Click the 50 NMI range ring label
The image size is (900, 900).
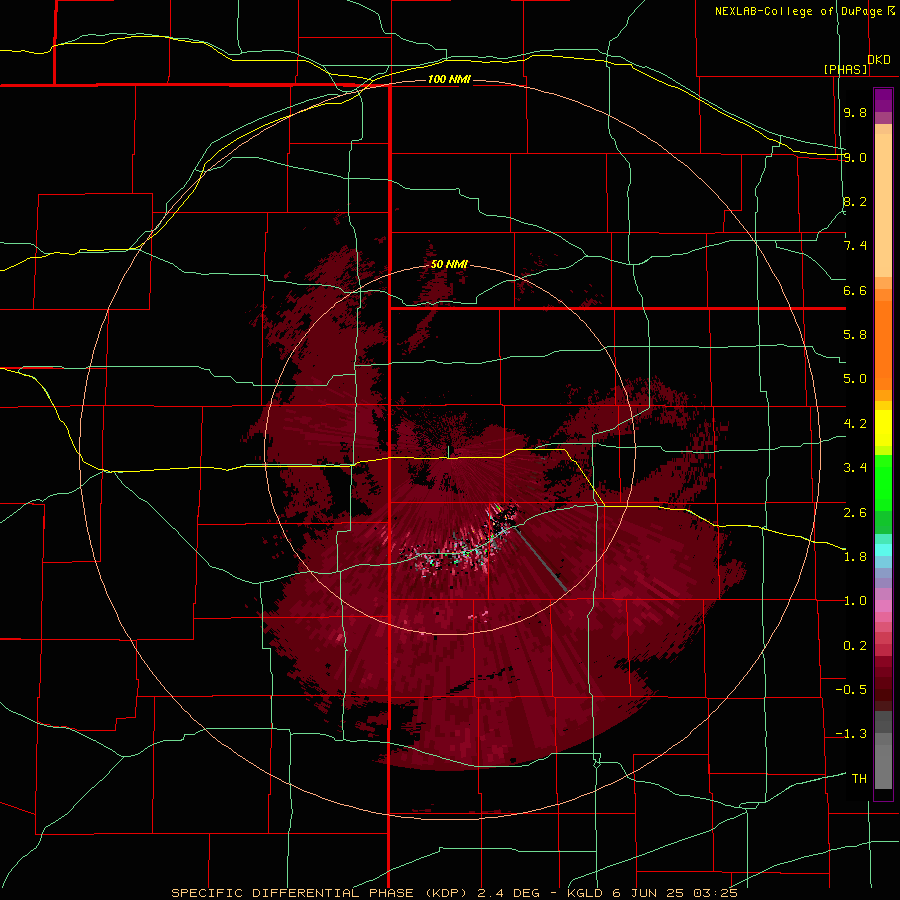[x=449, y=264]
